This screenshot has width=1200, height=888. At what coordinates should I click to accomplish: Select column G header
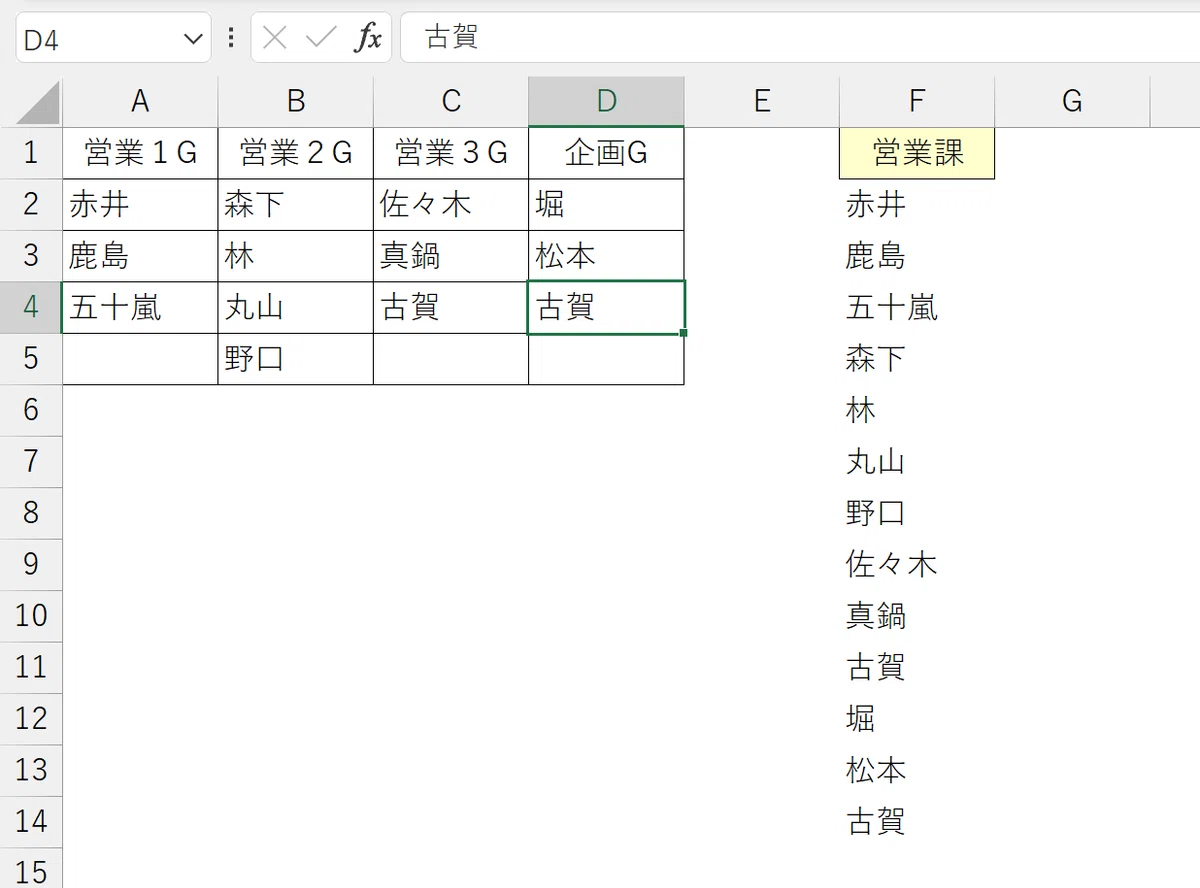click(x=1072, y=101)
